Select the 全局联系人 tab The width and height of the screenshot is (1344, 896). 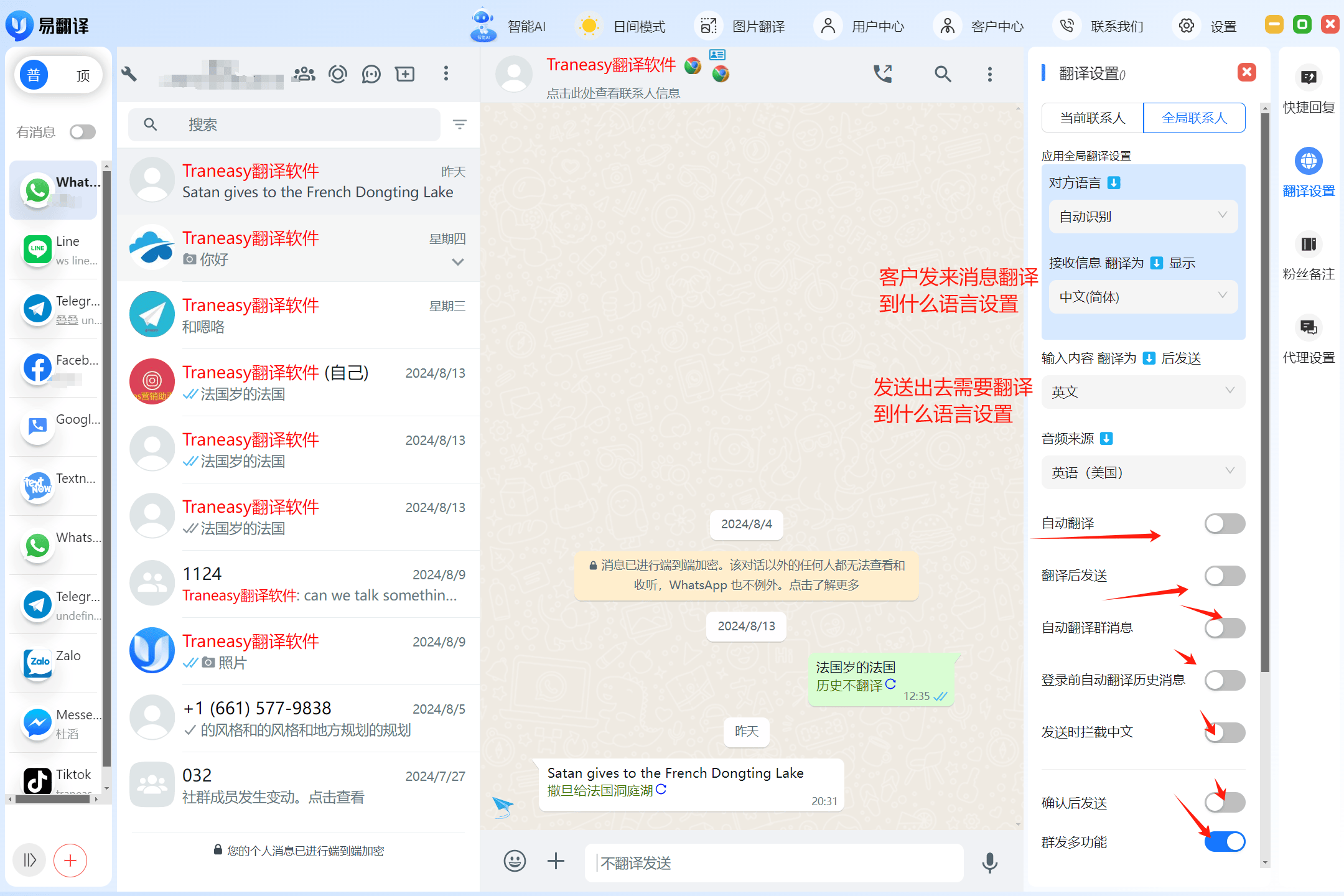(1194, 118)
